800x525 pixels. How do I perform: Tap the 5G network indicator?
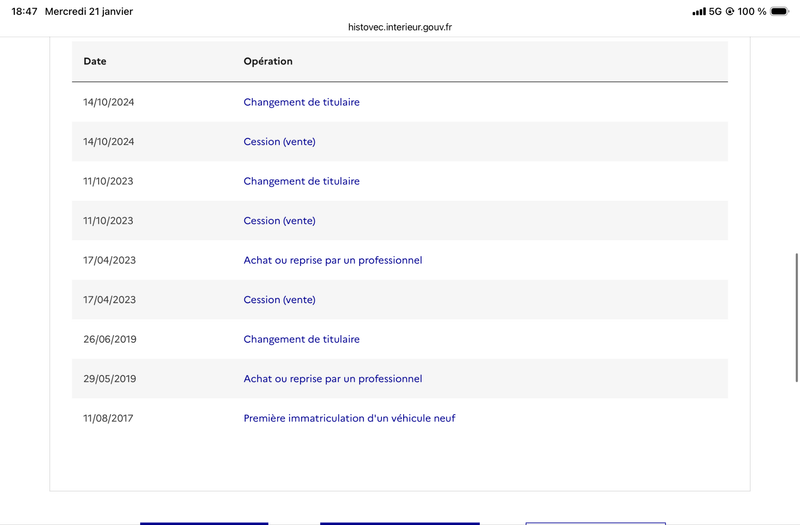click(716, 11)
